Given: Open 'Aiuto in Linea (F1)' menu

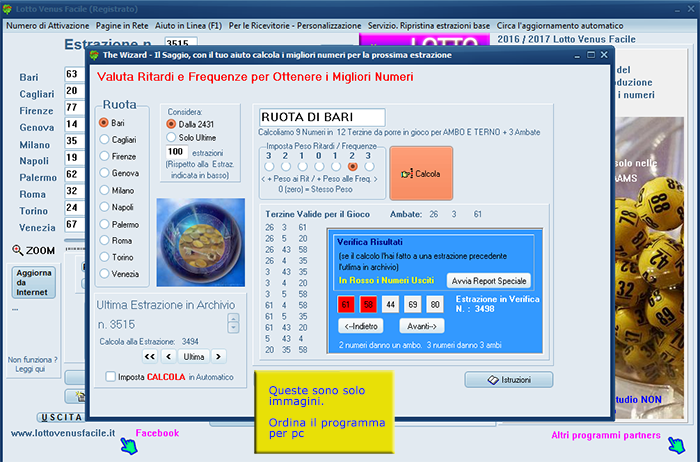Looking at the screenshot, I should coord(188,25).
